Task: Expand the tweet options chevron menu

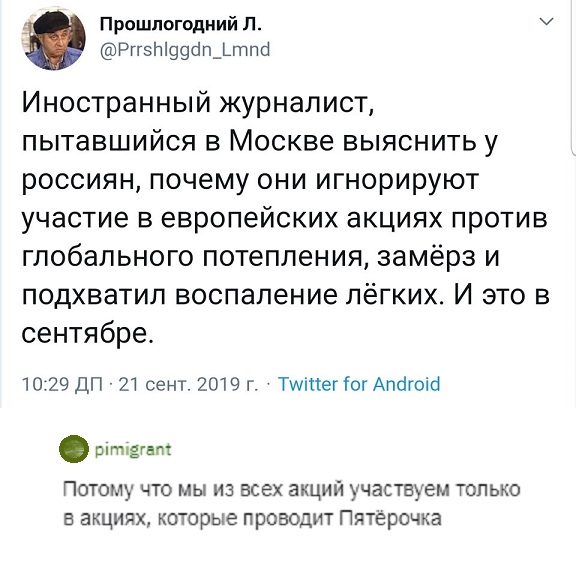Action: pyautogui.click(x=547, y=22)
